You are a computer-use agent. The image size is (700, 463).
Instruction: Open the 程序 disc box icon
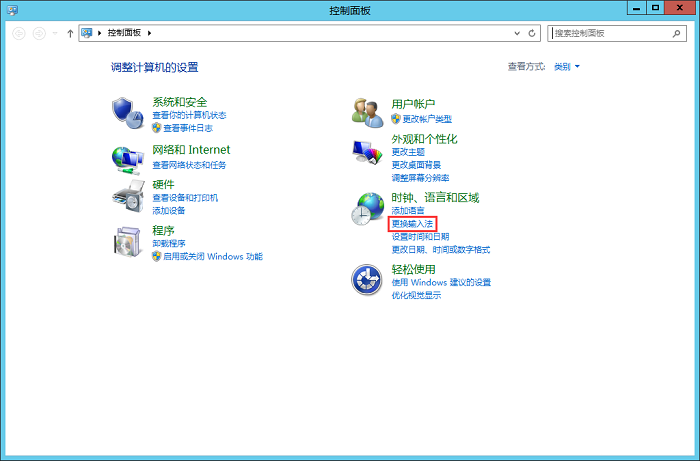point(129,242)
